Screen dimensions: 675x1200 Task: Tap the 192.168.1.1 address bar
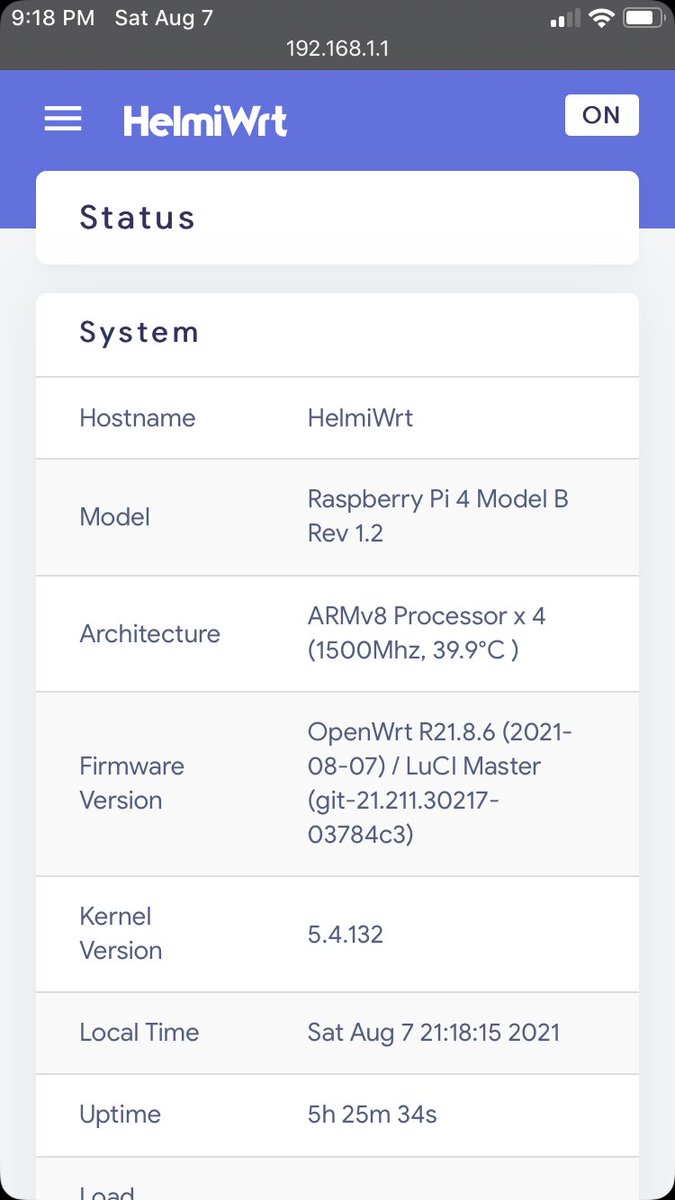[x=337, y=48]
